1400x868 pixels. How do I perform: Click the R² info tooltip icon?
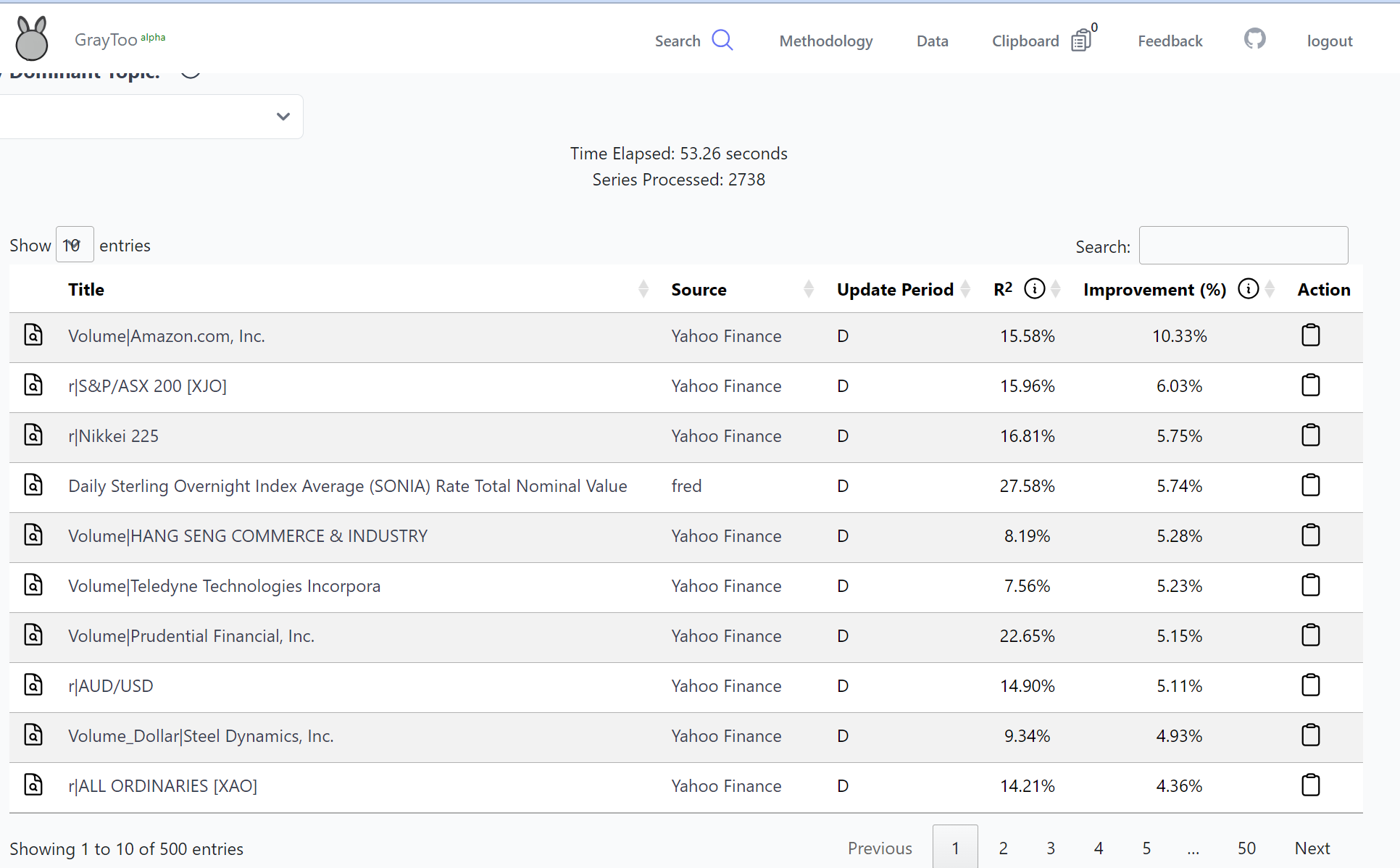pos(1034,290)
